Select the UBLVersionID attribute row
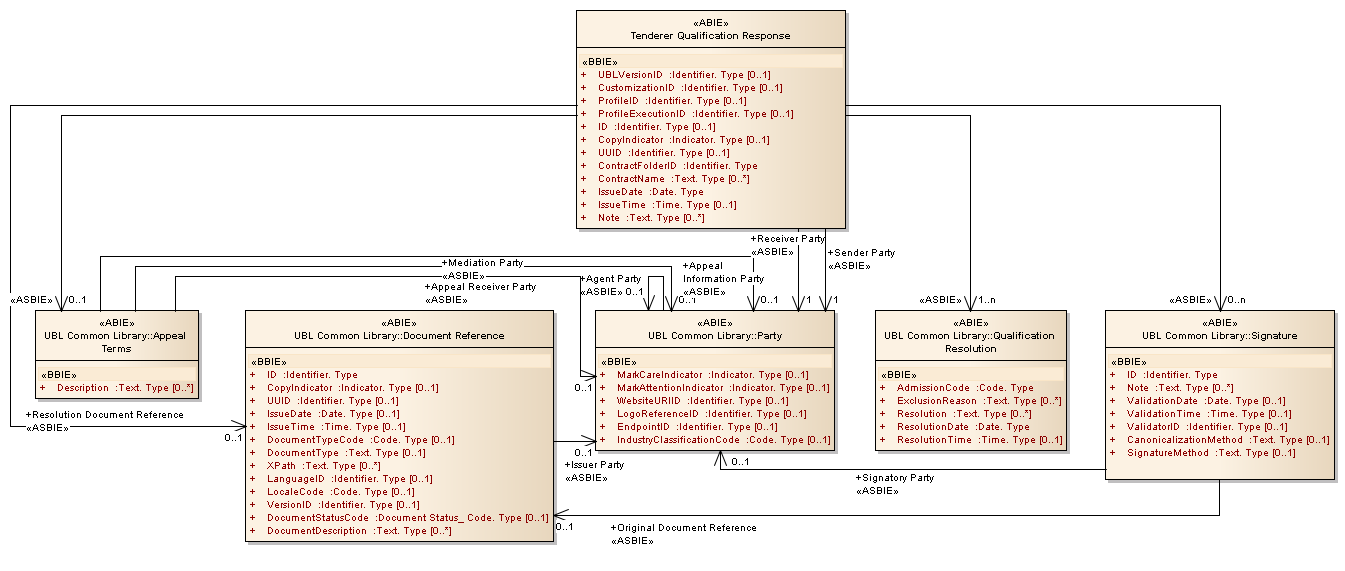 (683, 75)
